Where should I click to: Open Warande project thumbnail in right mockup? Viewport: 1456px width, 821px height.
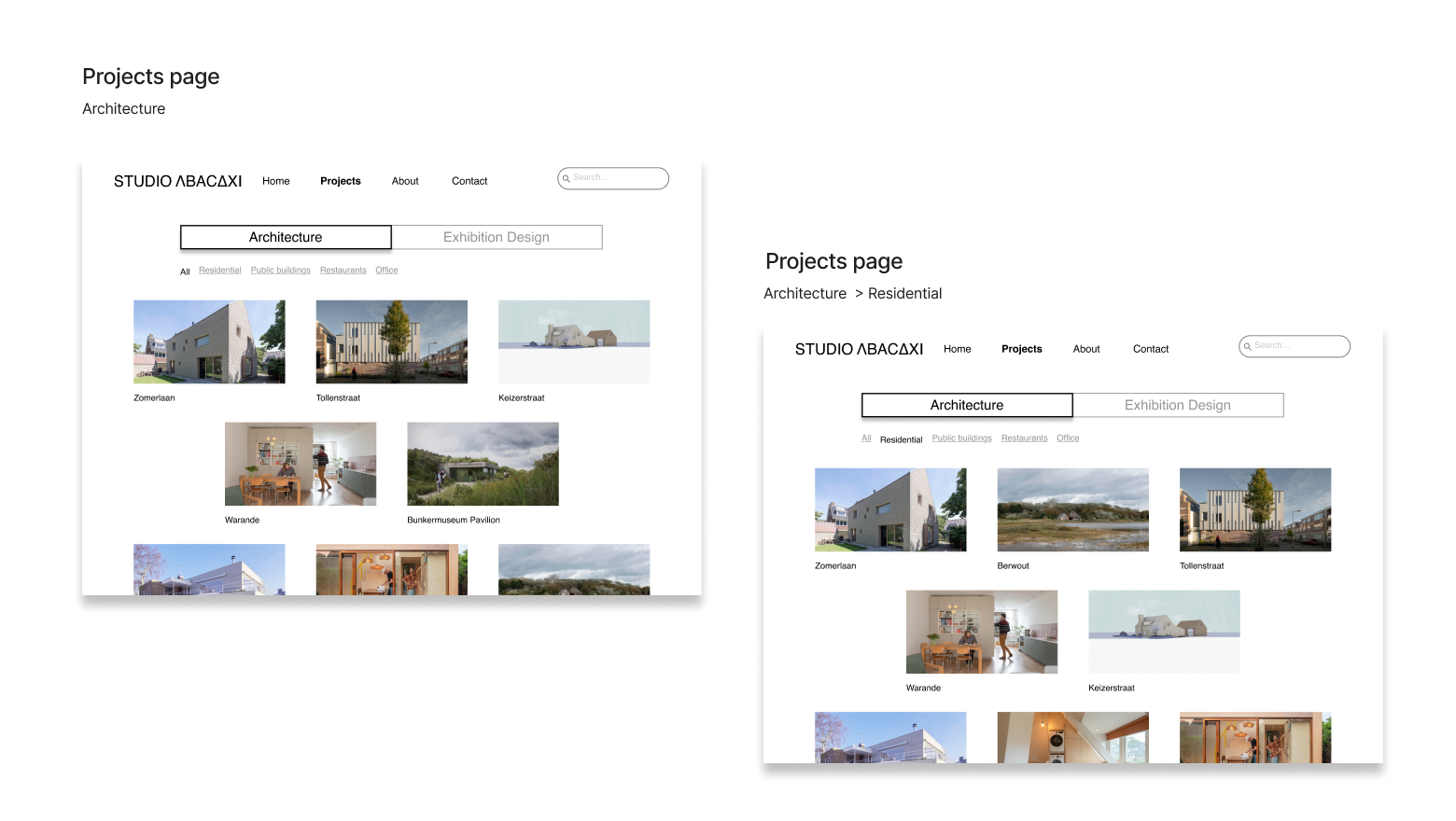982,632
